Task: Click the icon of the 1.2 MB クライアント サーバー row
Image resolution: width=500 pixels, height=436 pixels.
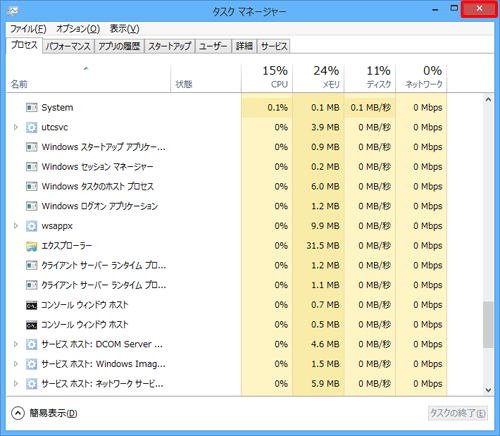Action: coord(31,265)
